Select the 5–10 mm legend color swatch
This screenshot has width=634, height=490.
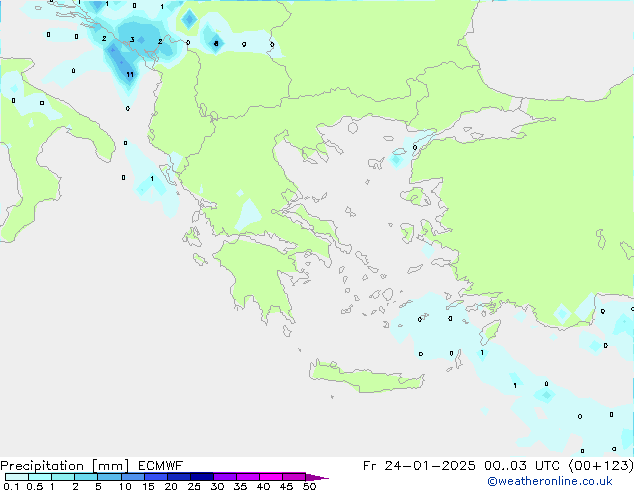click(x=109, y=477)
